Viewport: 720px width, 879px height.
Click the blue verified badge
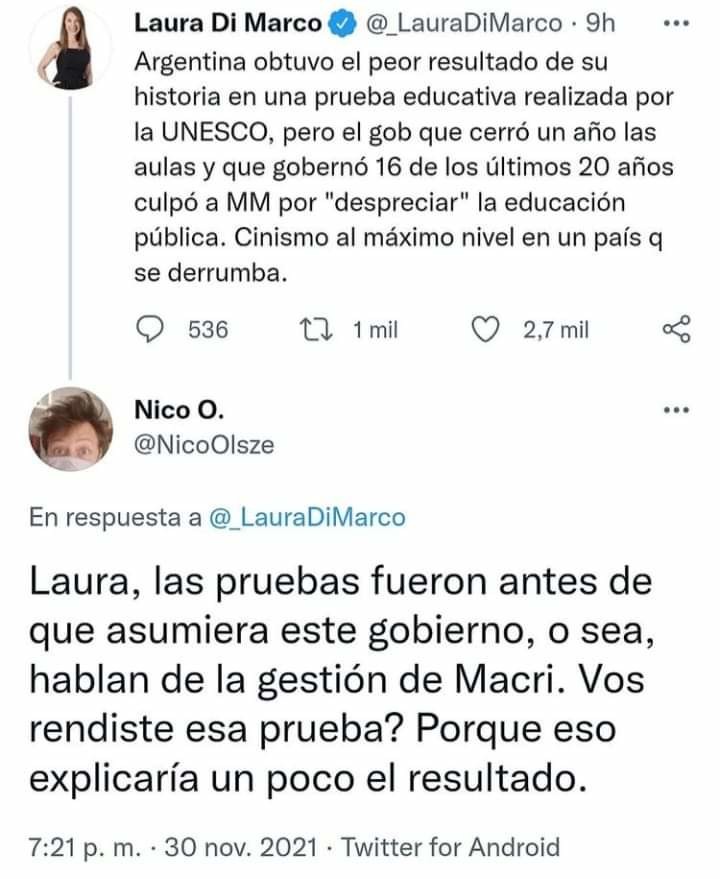(338, 23)
